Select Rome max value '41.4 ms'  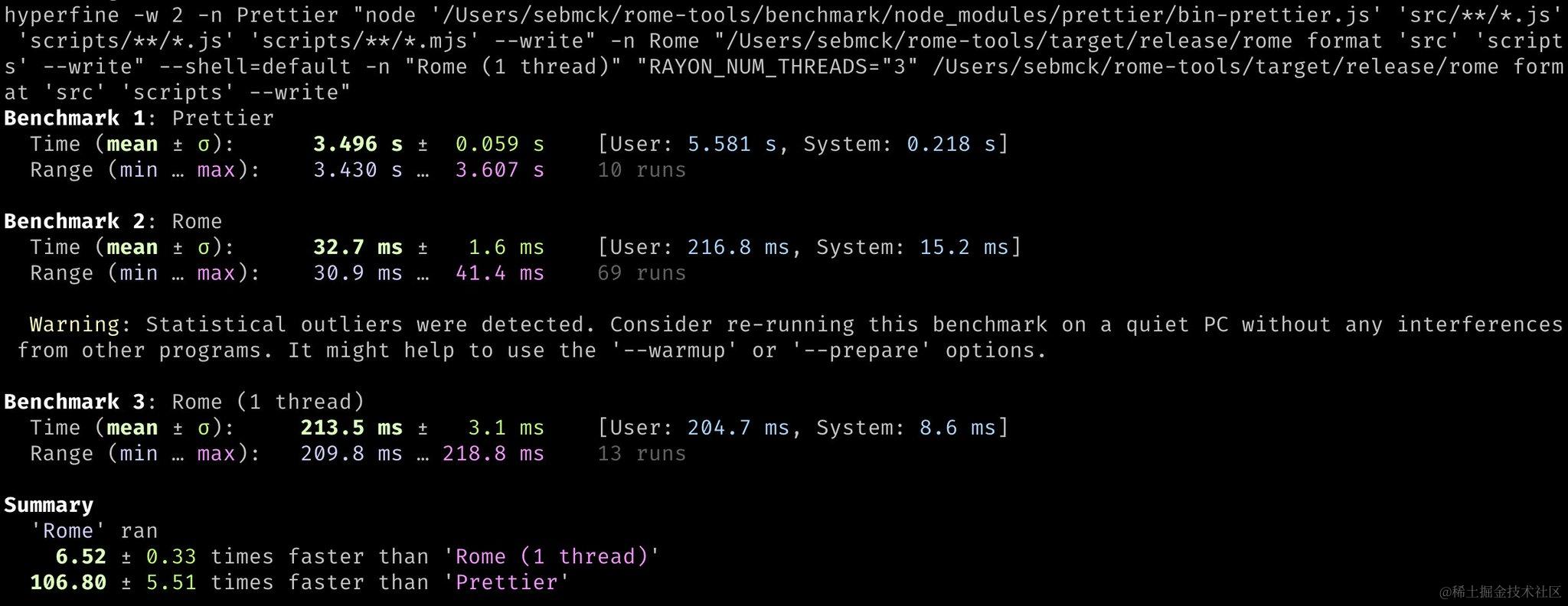pyautogui.click(x=500, y=273)
